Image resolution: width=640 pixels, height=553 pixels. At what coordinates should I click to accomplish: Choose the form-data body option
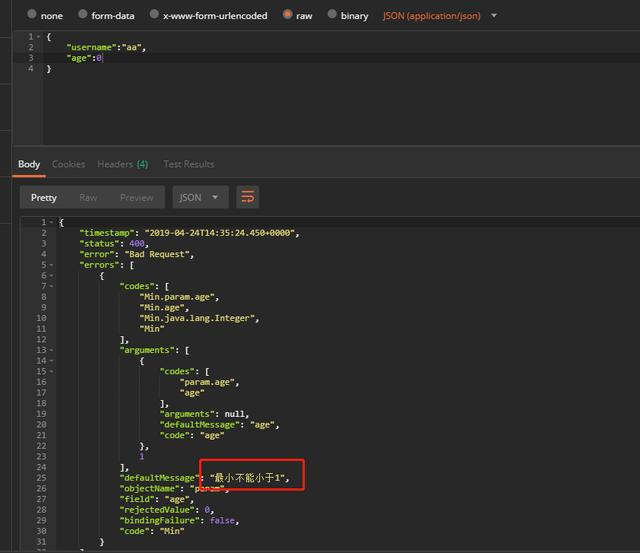(81, 16)
